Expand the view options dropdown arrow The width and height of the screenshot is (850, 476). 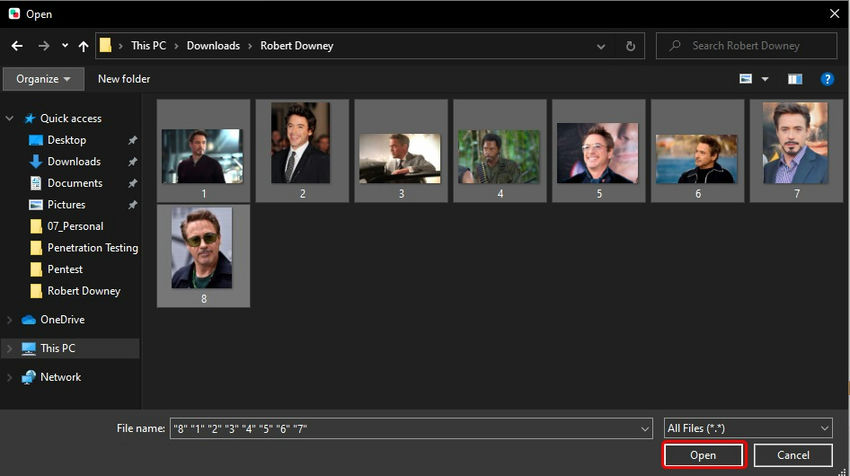pos(765,78)
